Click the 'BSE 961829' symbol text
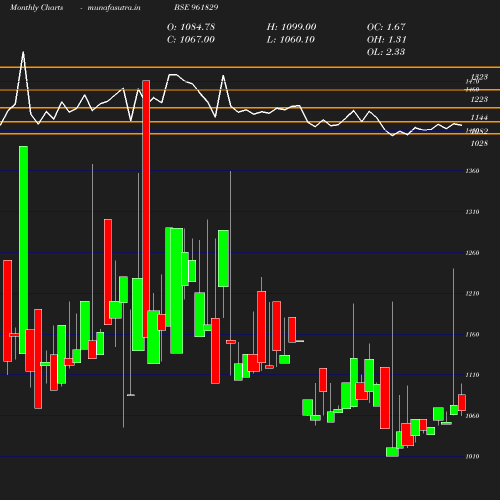This screenshot has height=500, width=500. (x=196, y=7)
